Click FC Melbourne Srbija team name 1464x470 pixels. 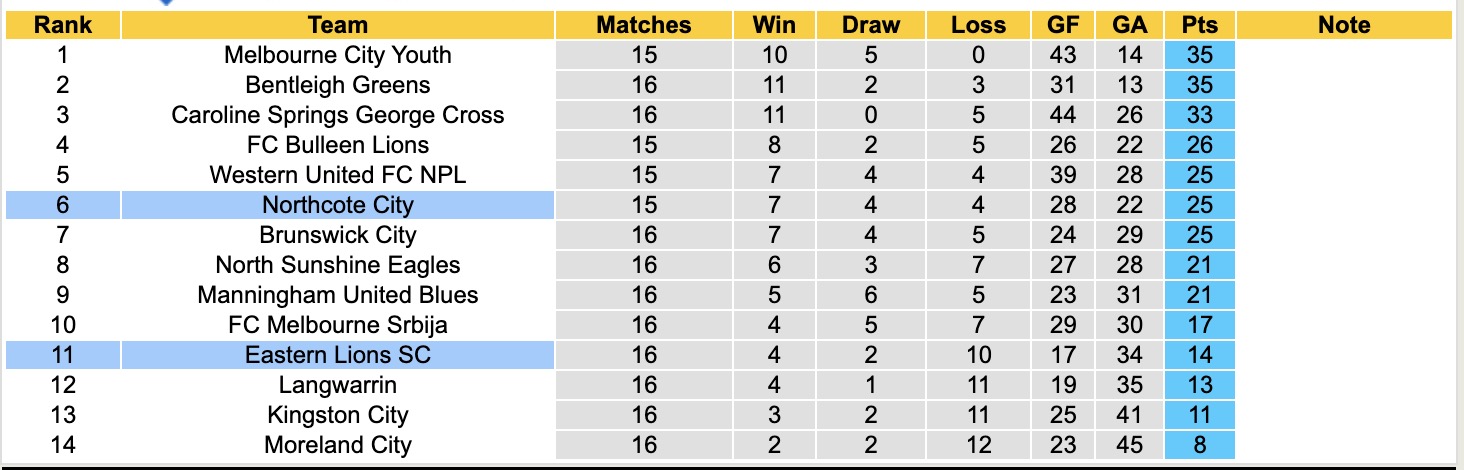338,325
